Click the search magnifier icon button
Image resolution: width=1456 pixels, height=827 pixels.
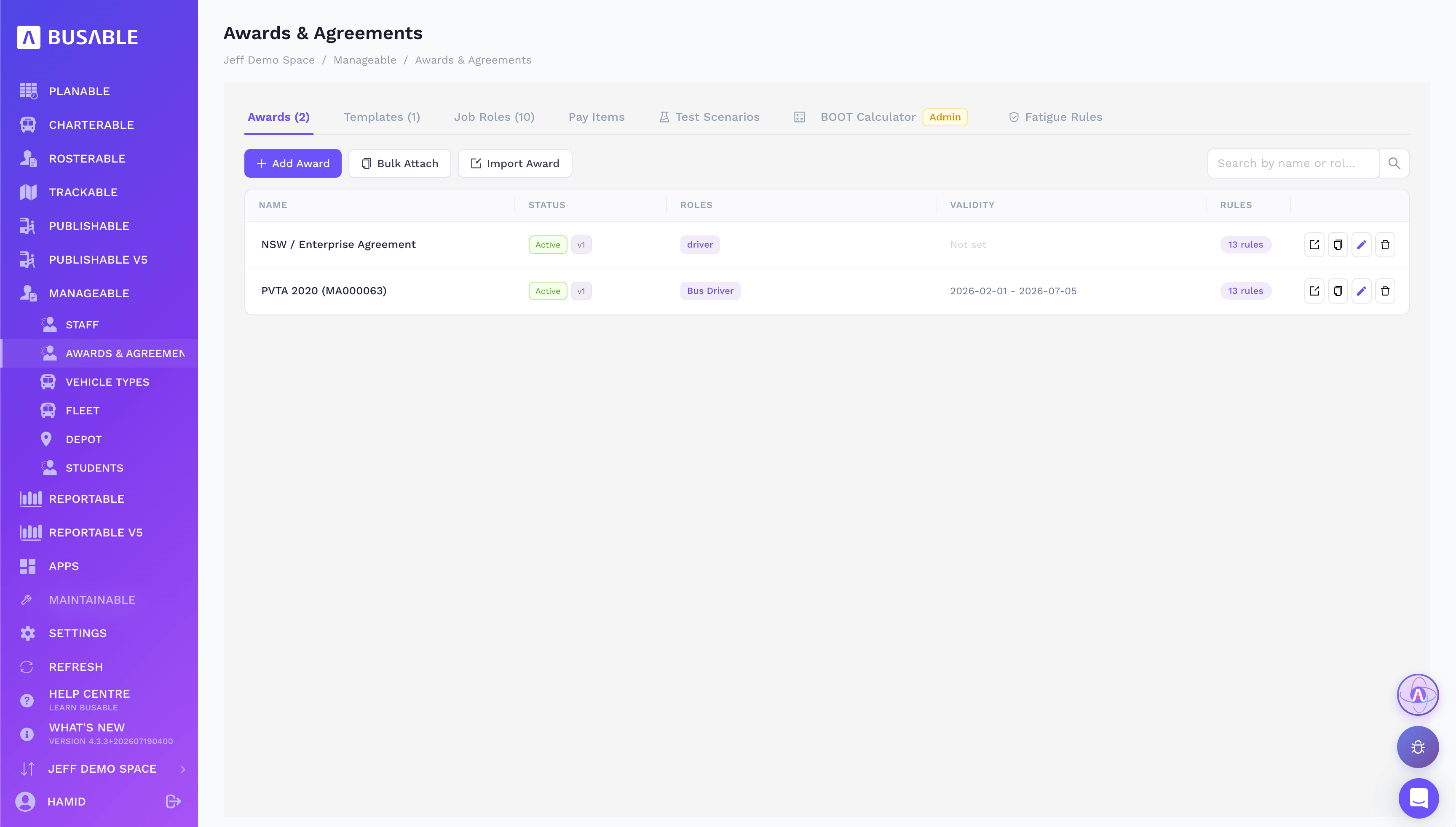click(x=1394, y=163)
